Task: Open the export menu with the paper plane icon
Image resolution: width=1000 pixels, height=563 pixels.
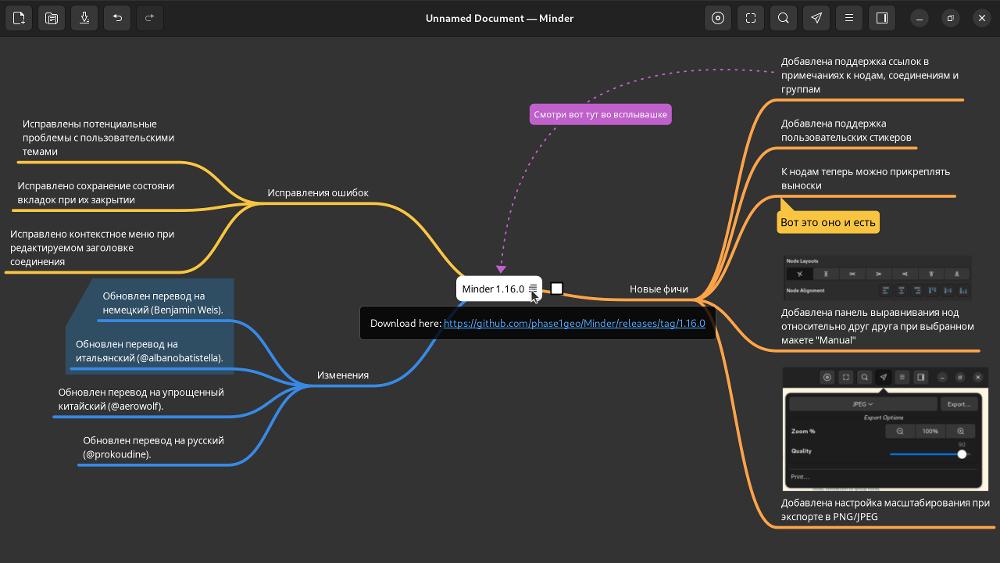Action: click(x=816, y=18)
